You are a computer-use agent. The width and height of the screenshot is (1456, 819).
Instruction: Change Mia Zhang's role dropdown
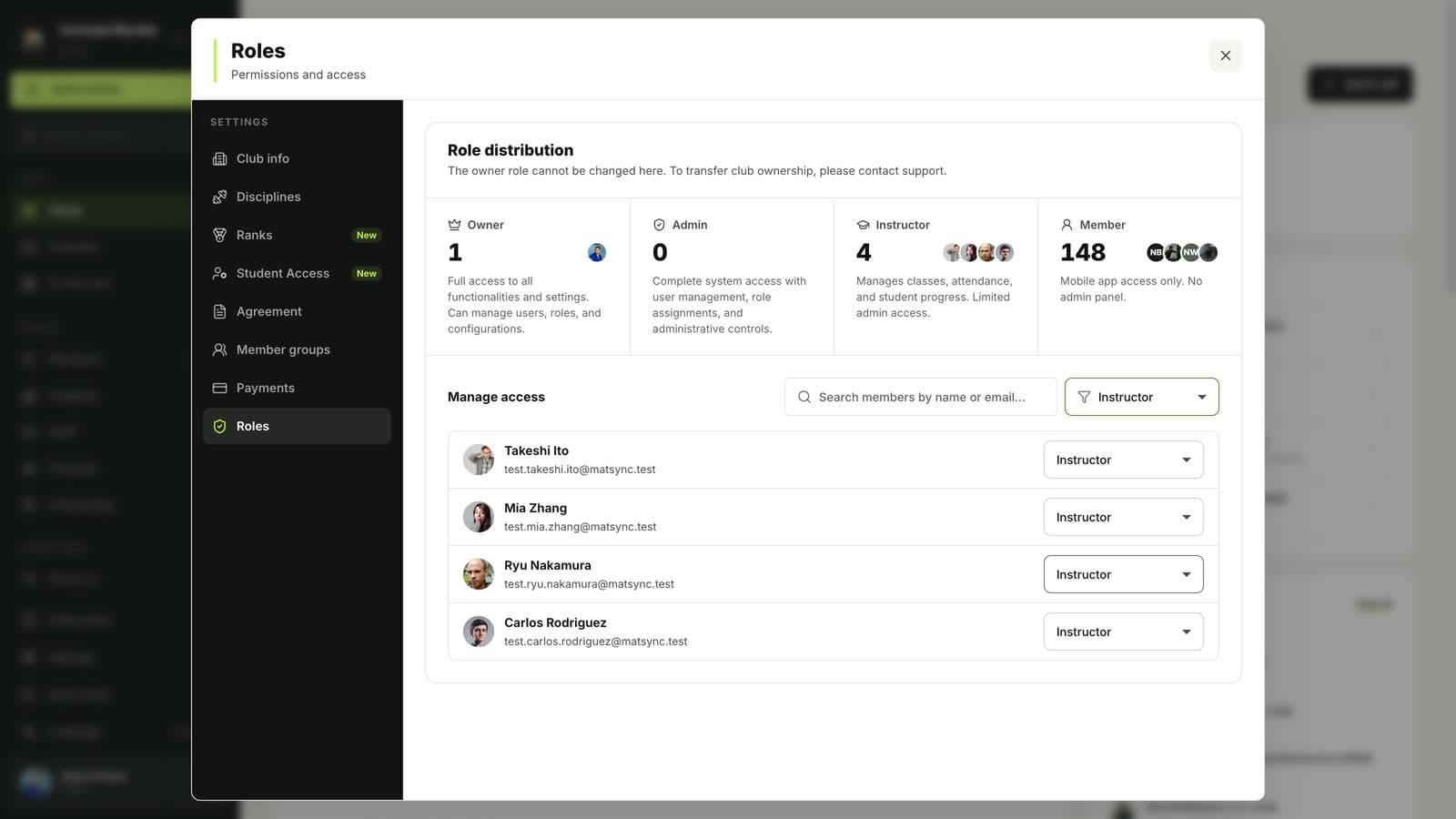(x=1123, y=517)
